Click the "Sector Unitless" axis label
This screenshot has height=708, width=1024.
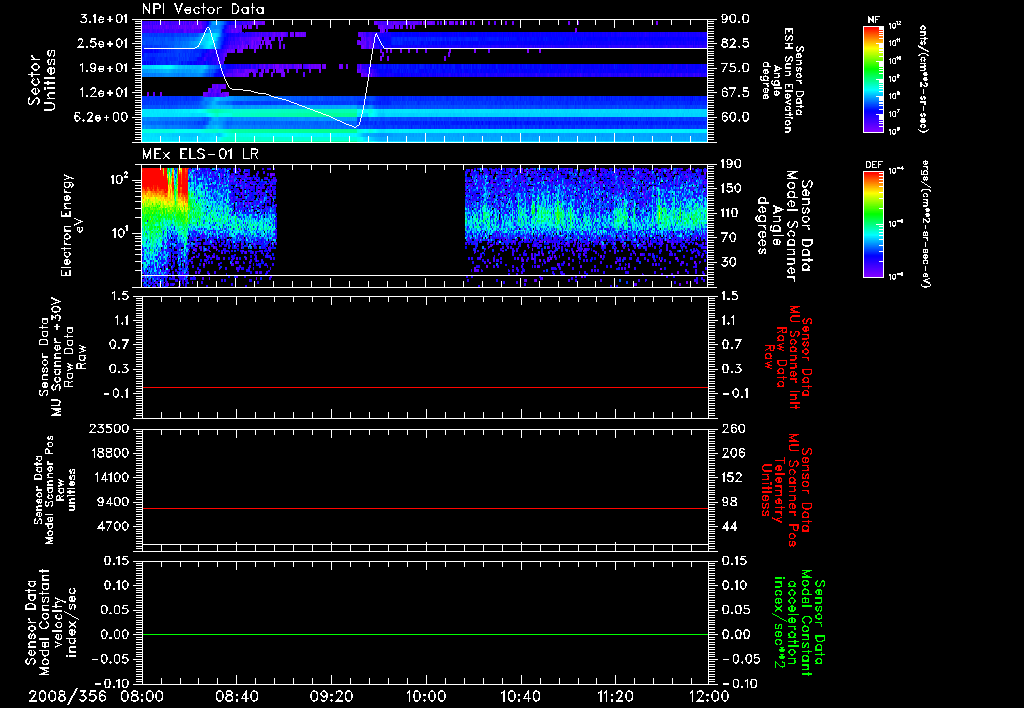42,80
